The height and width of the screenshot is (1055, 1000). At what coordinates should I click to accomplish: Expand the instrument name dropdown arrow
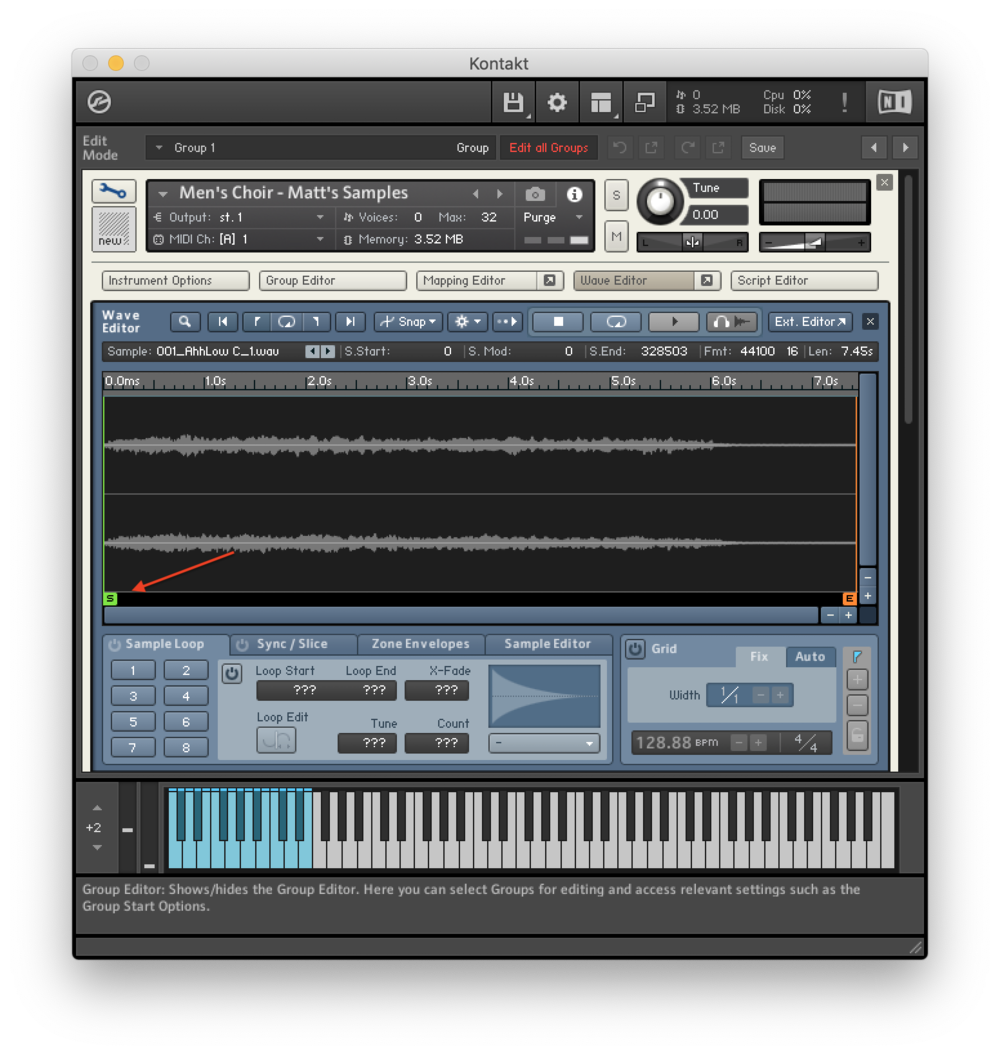162,194
